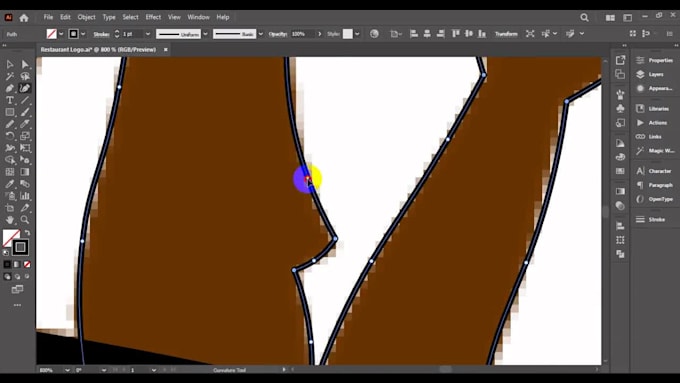The height and width of the screenshot is (383, 680).
Task: Select the Mesh tool
Action: click(x=10, y=172)
